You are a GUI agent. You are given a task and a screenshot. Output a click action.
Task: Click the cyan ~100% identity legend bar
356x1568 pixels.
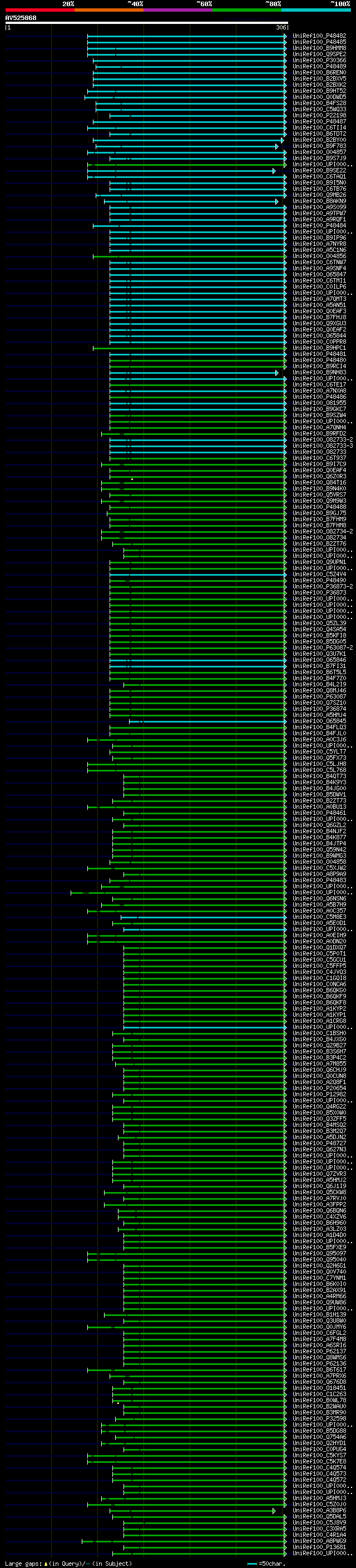pos(316,10)
